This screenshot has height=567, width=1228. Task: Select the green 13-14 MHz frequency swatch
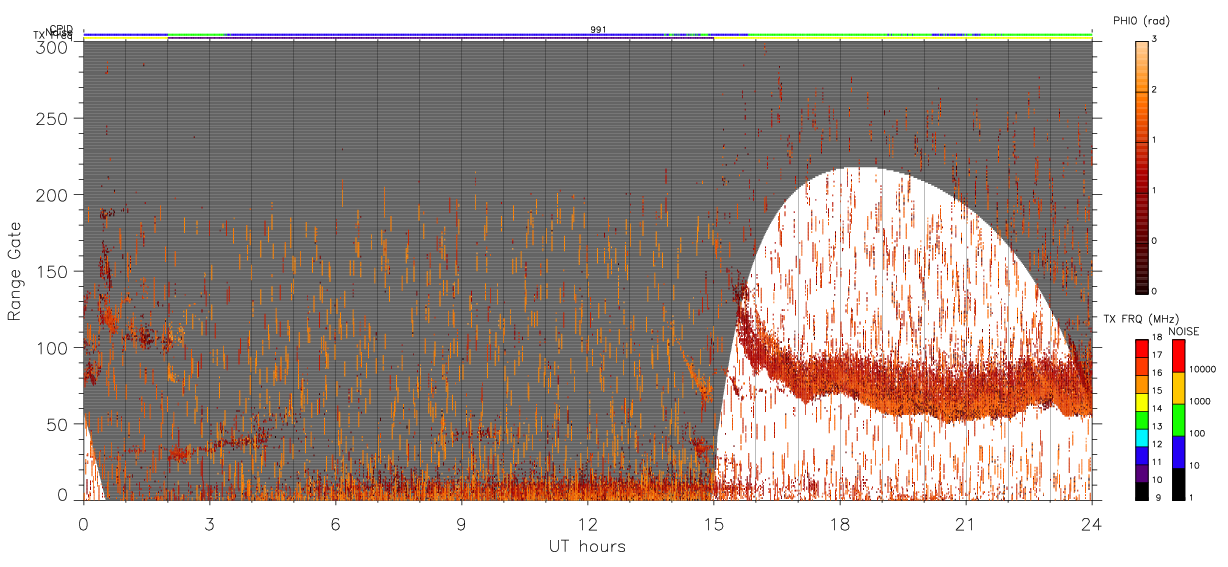(1142, 419)
